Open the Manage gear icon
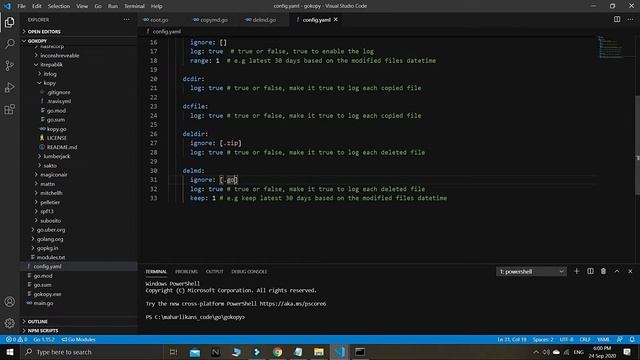640x360 pixels. [9, 323]
